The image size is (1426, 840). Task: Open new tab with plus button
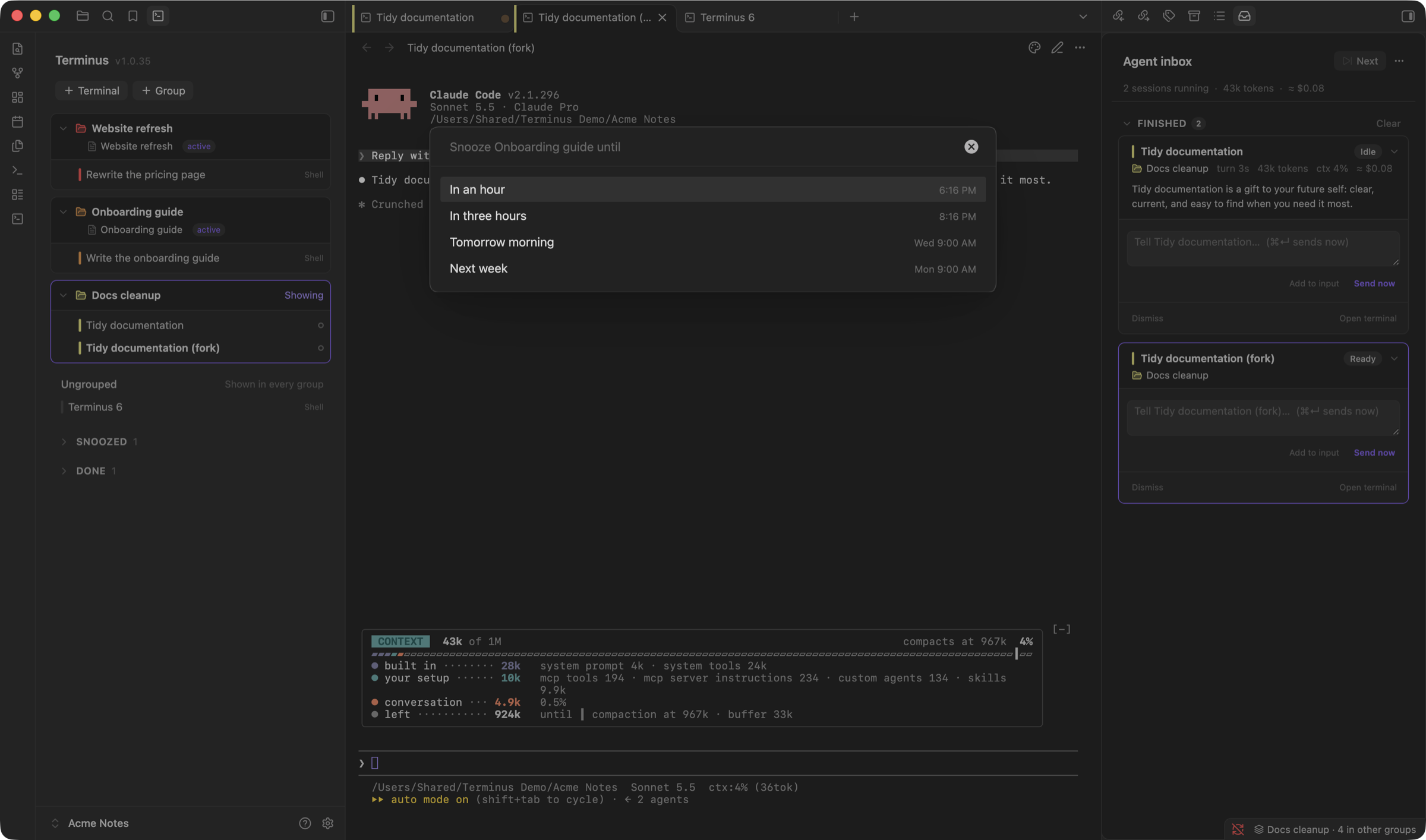click(x=854, y=17)
